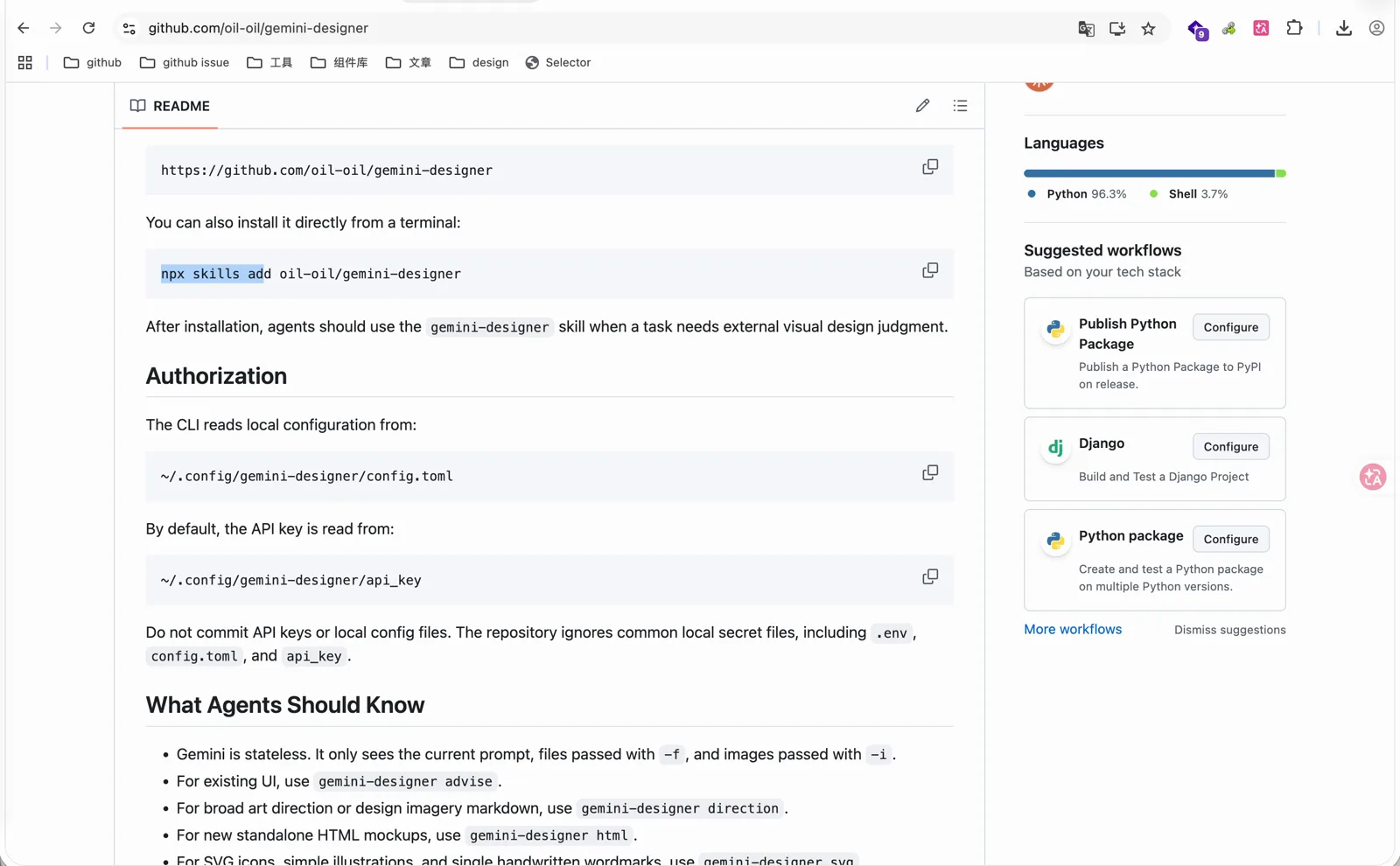Click the ~/.config/gemini-designer/config.toml code text

point(307,476)
